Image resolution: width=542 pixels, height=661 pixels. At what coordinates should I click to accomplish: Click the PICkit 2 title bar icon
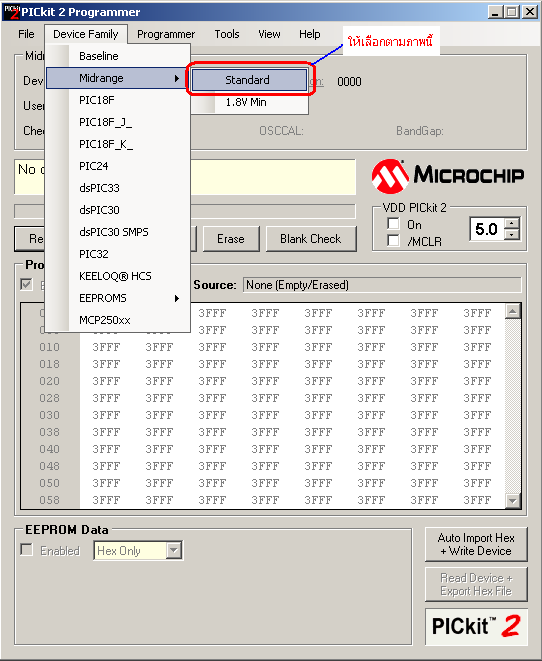coord(11,12)
